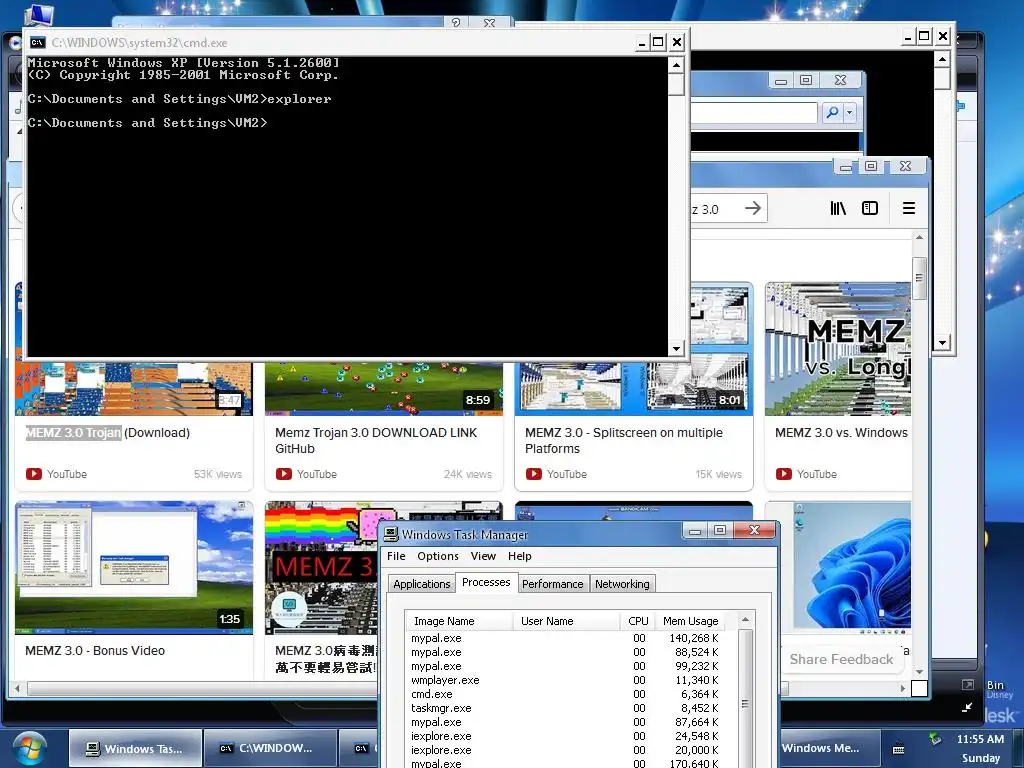Click the keyboard icon in system tray
1024x768 pixels.
899,749
